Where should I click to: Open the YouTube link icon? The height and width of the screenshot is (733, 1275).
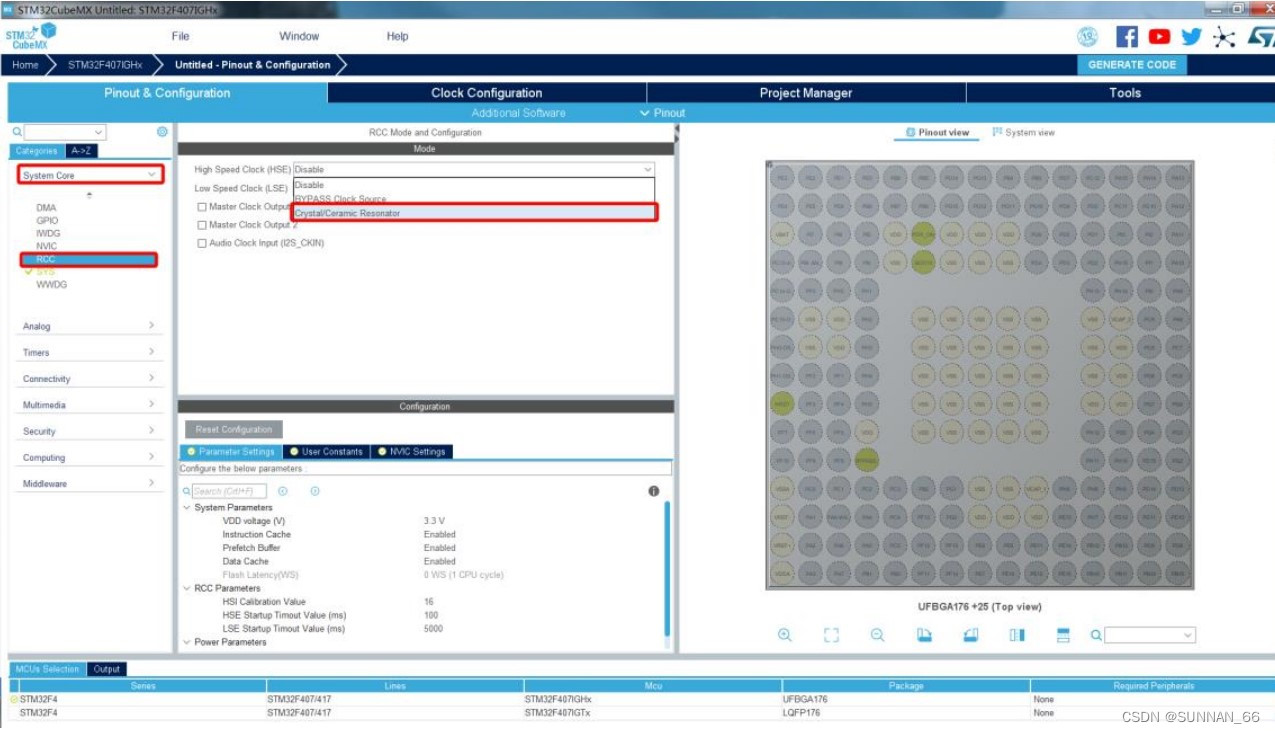pos(1159,37)
